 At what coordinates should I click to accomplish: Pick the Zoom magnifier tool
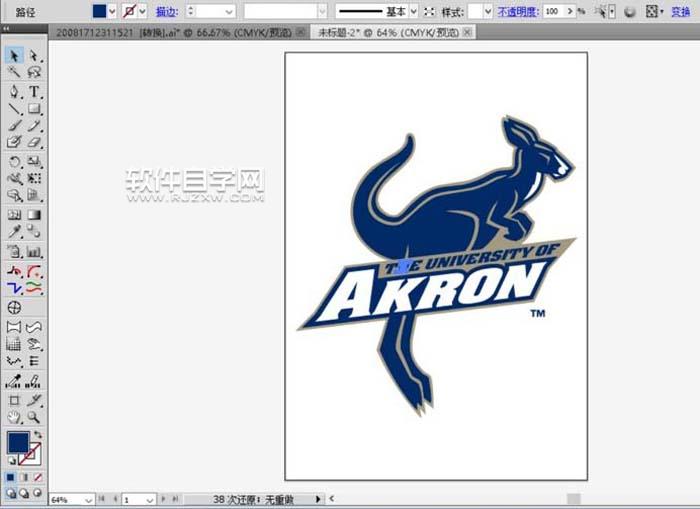coord(34,417)
